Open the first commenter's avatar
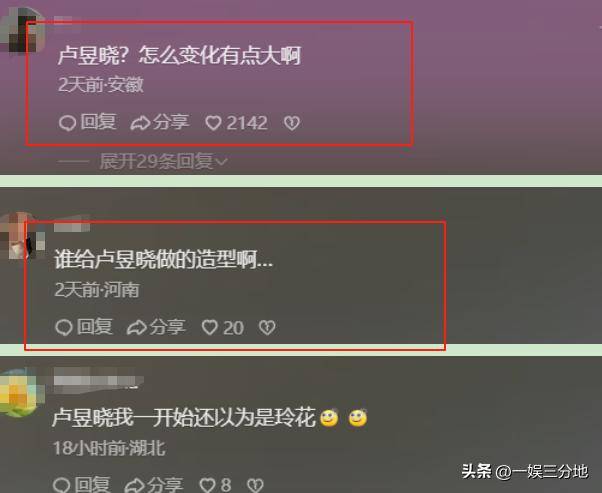This screenshot has width=602, height=493. 21,31
